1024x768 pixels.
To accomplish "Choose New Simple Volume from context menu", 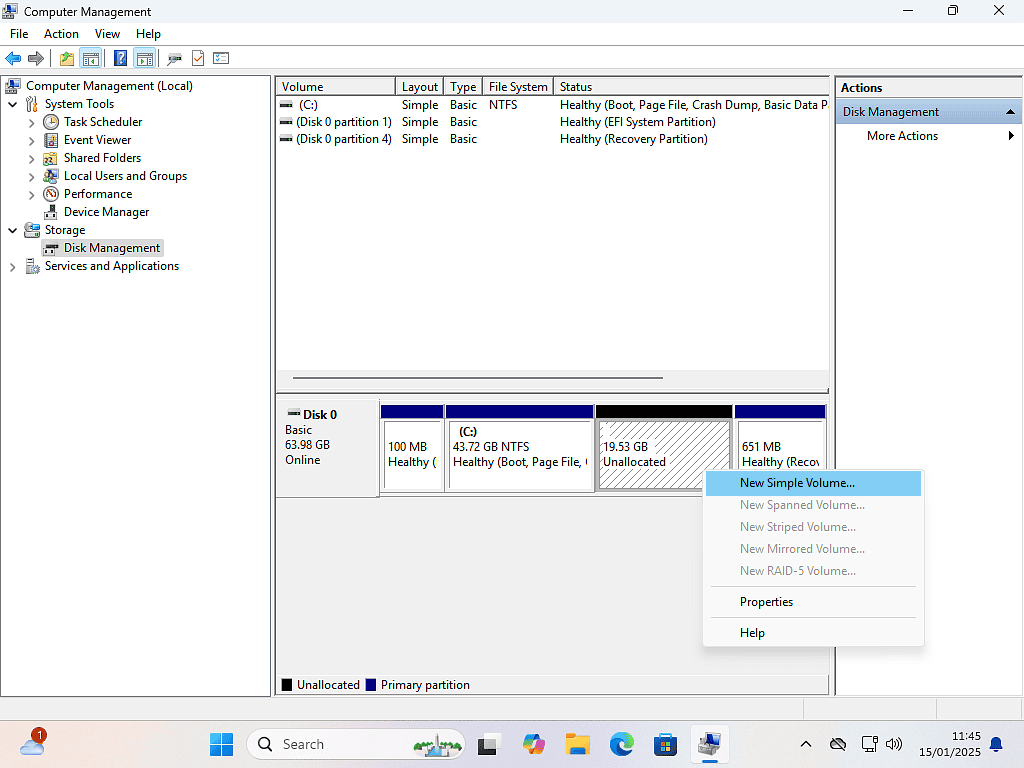I will point(797,483).
